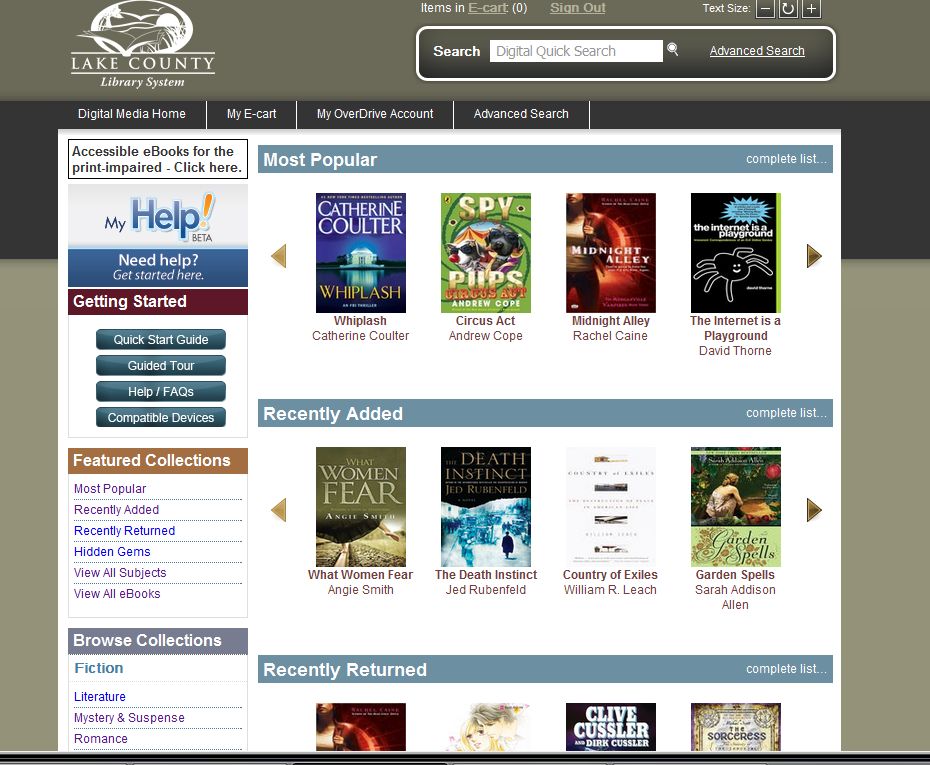The height and width of the screenshot is (765, 930).
Task: Open The Sorceress cover in Recently Returned
Action: pos(736,727)
